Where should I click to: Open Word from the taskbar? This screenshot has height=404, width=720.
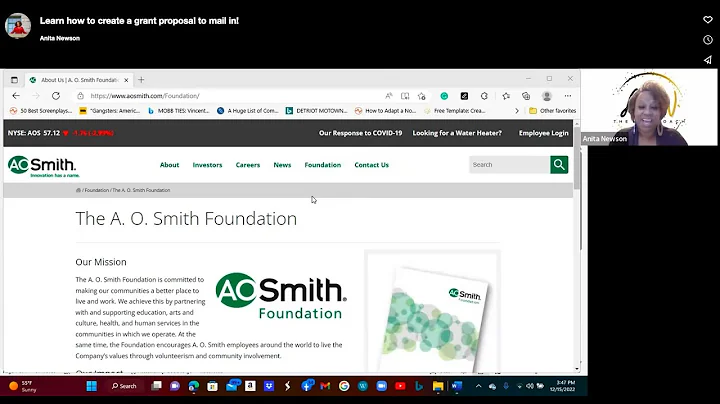click(x=456, y=386)
